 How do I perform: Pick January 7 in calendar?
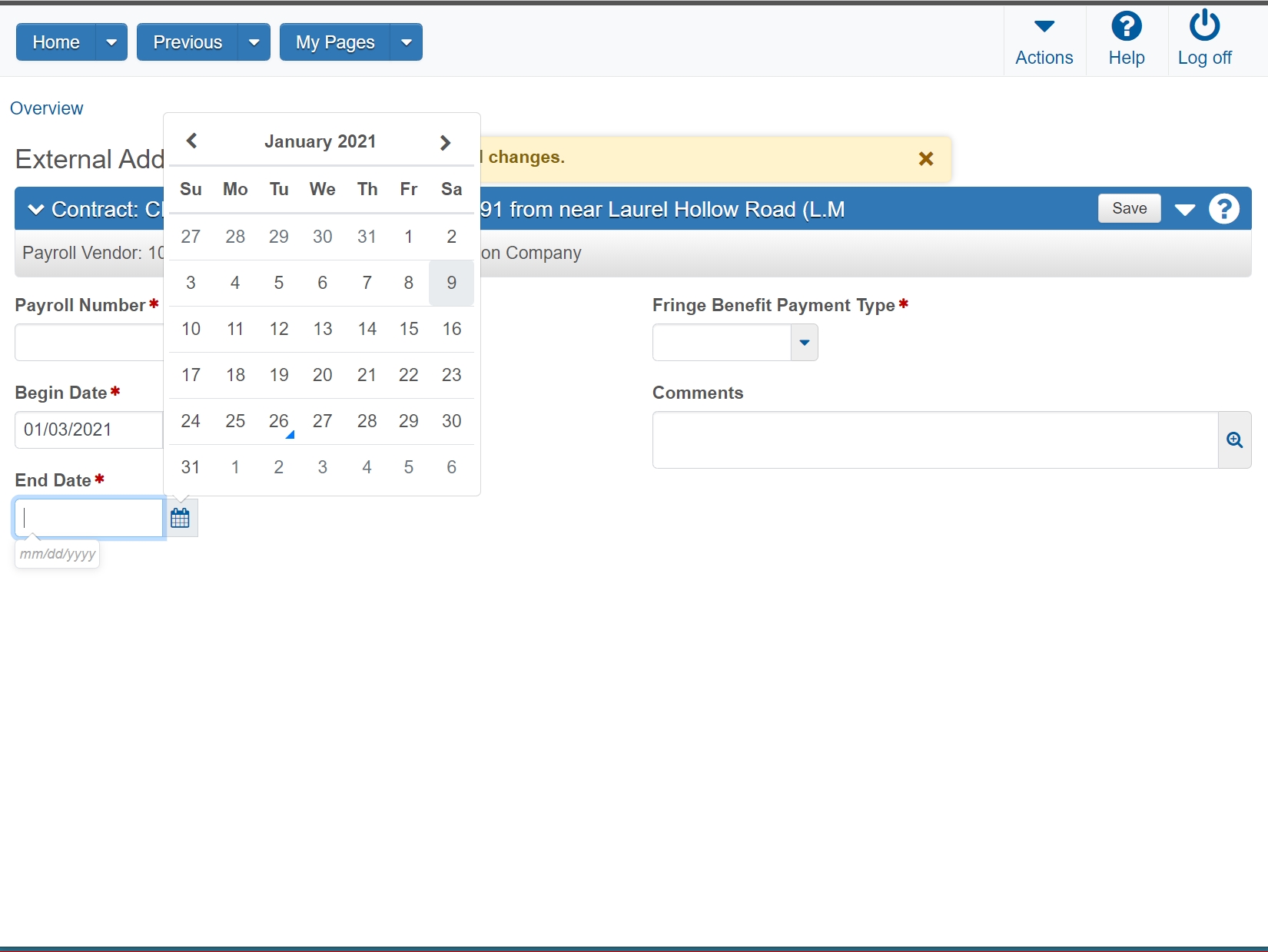click(367, 283)
